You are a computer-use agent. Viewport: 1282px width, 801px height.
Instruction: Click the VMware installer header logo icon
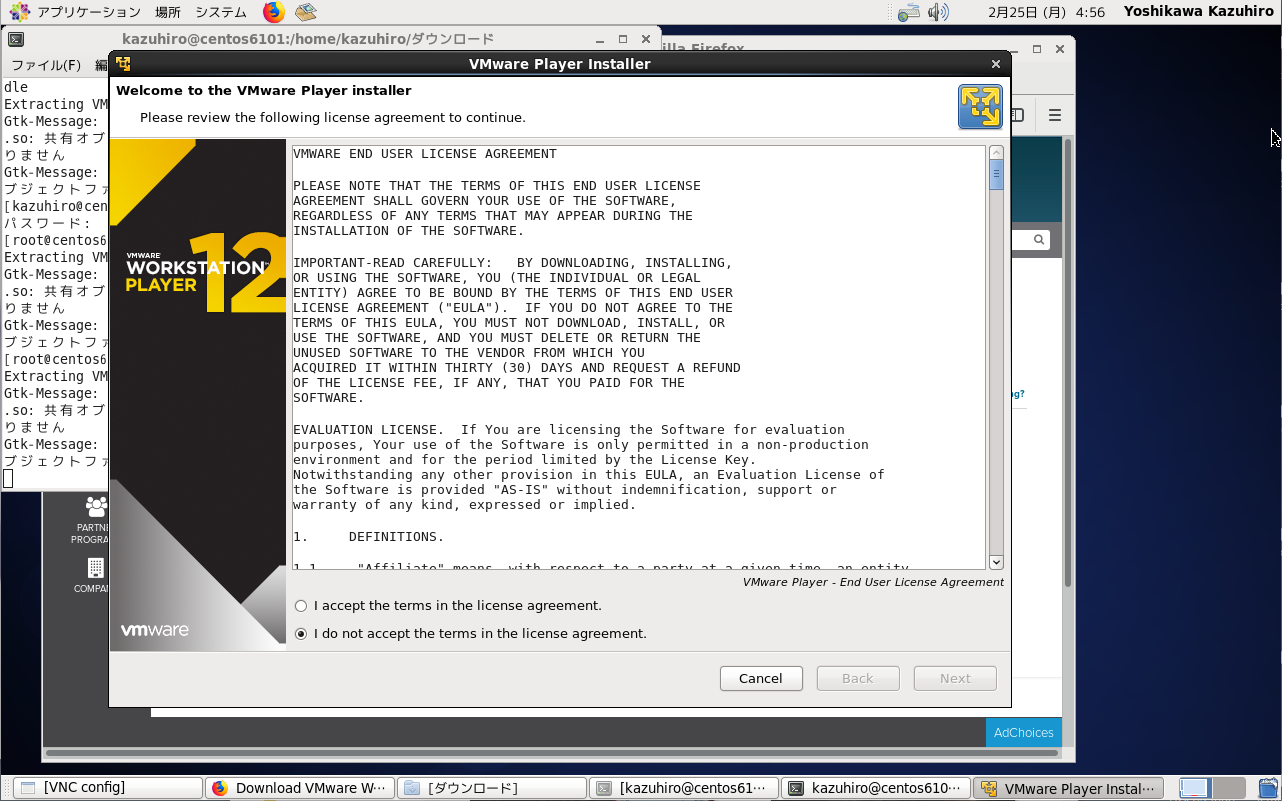[x=979, y=106]
